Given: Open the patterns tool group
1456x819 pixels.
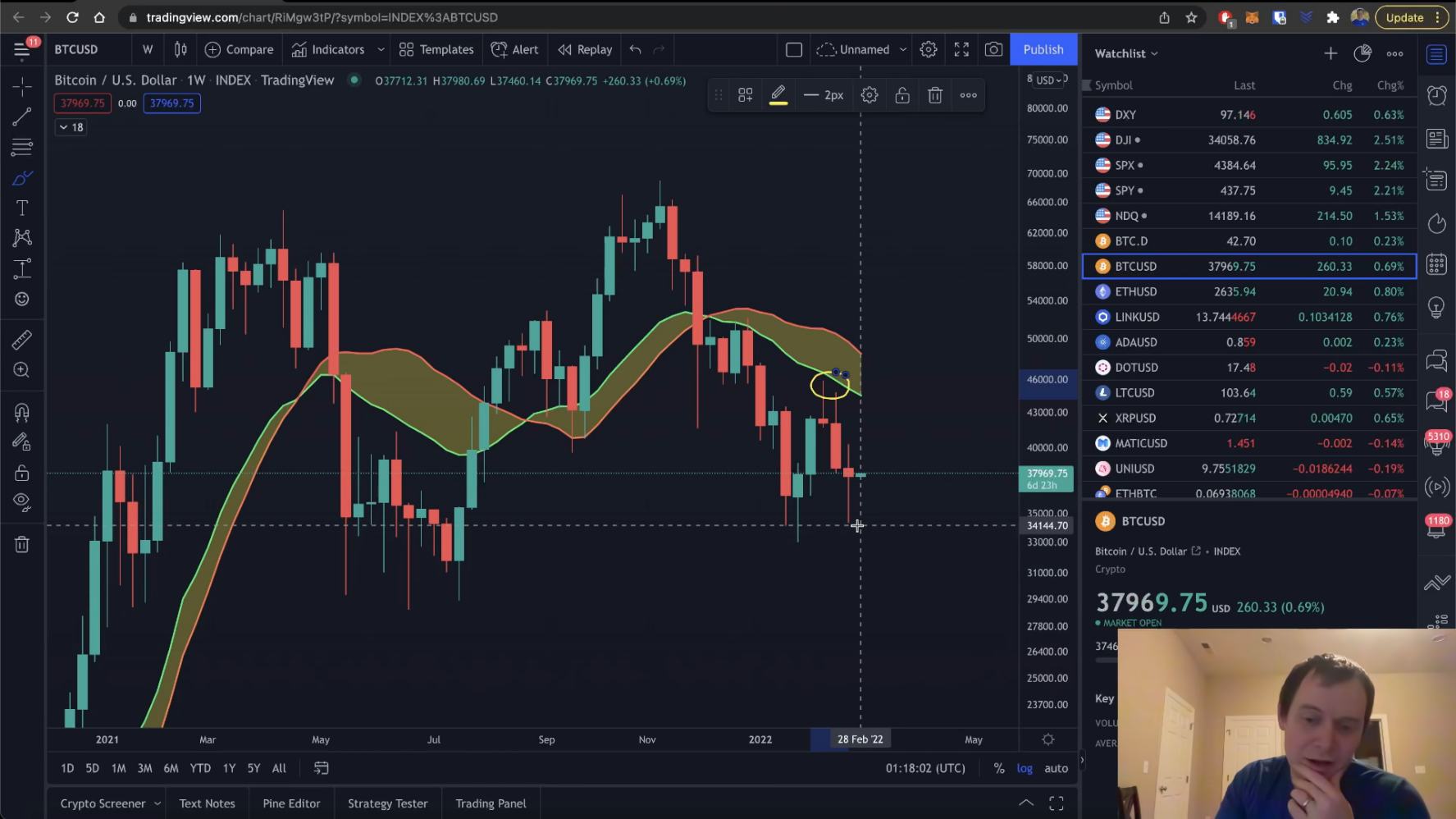Looking at the screenshot, I should [x=22, y=238].
